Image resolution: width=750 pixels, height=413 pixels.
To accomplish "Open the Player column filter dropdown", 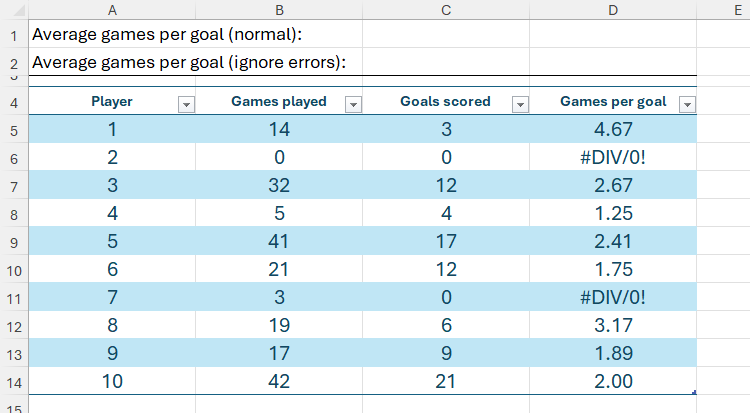I will pyautogui.click(x=185, y=104).
